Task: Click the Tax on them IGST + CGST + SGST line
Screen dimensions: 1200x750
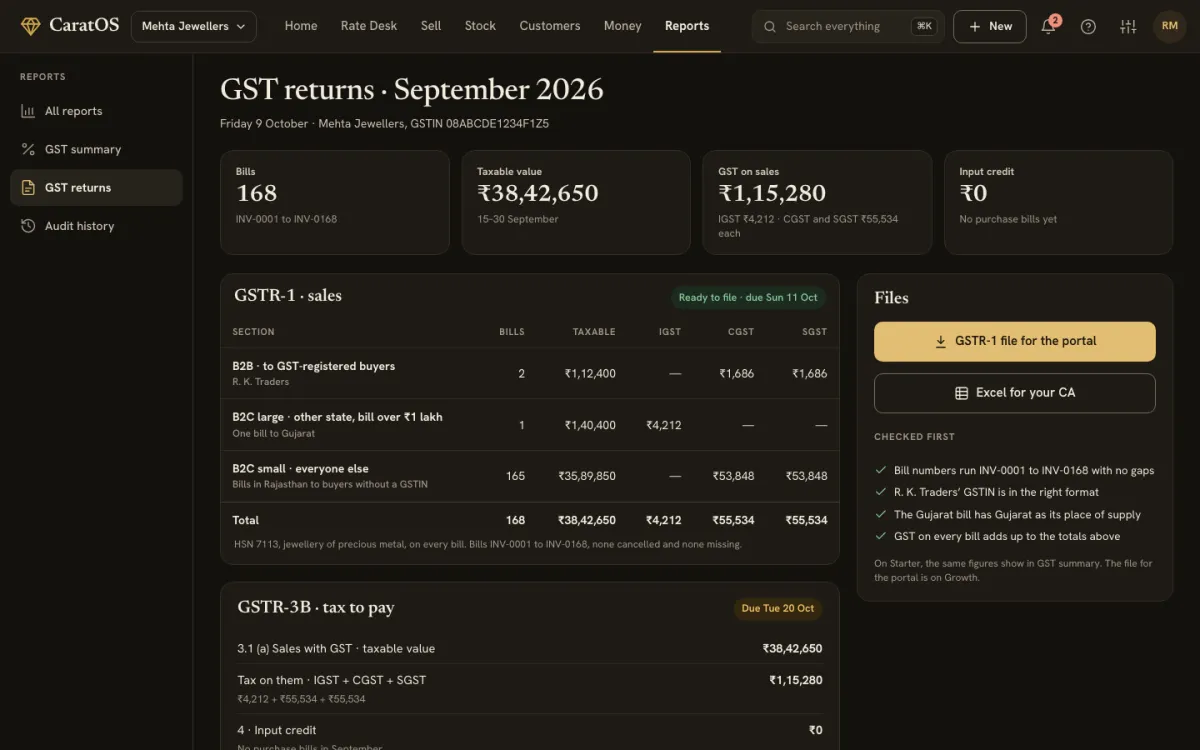Action: click(x=529, y=689)
